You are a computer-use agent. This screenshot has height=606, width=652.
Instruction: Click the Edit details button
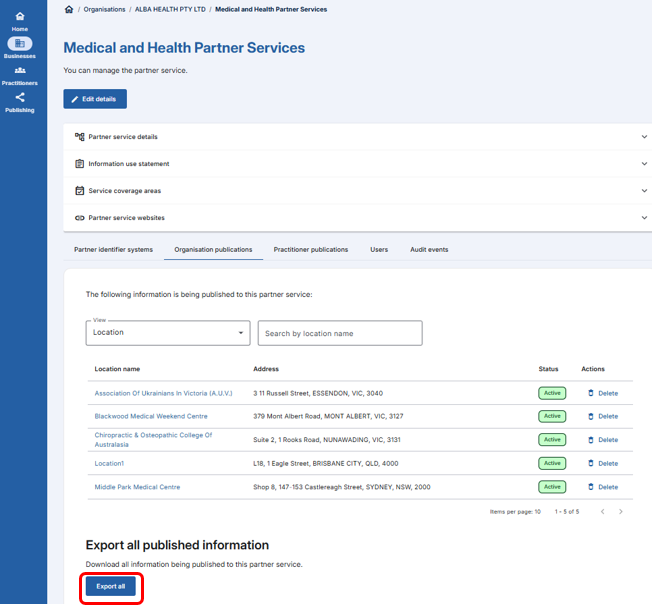pos(95,99)
